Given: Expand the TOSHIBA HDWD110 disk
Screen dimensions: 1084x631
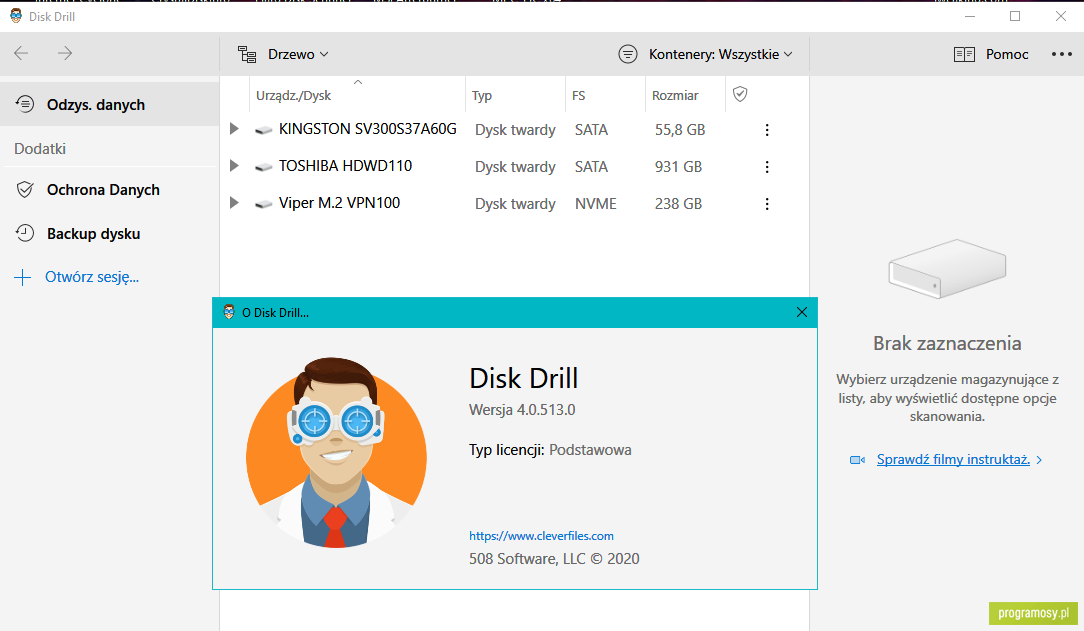Looking at the screenshot, I should pos(234,166).
